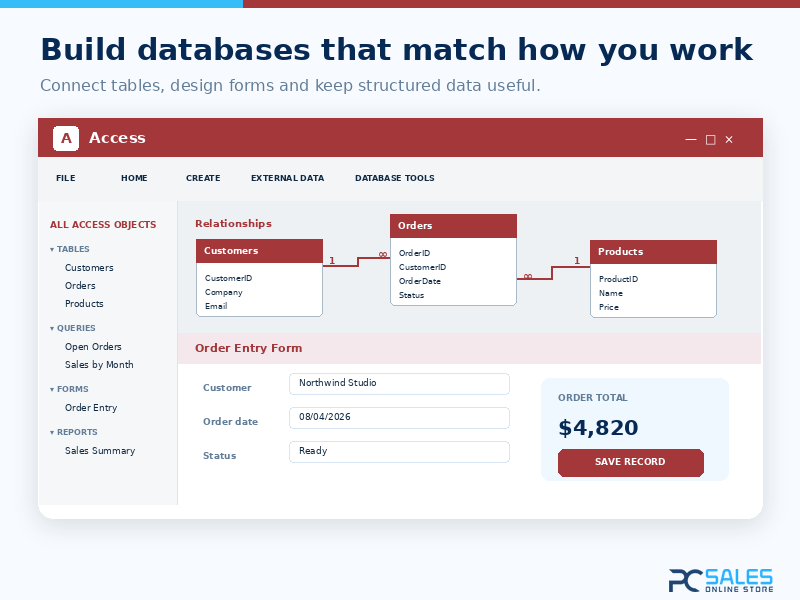Select the OrderID field
800x600 pixels.
414,253
